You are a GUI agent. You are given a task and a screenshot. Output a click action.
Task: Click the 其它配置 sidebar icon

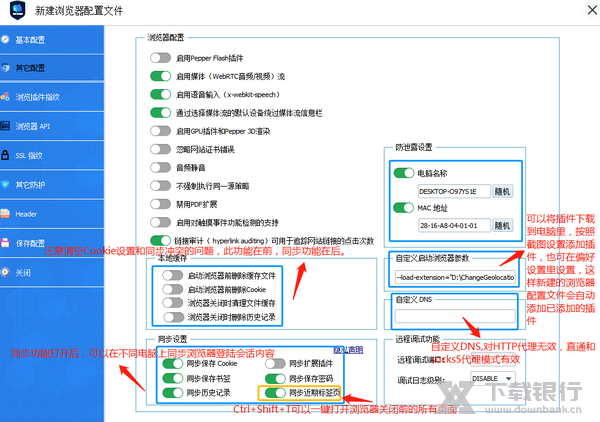(x=5, y=68)
